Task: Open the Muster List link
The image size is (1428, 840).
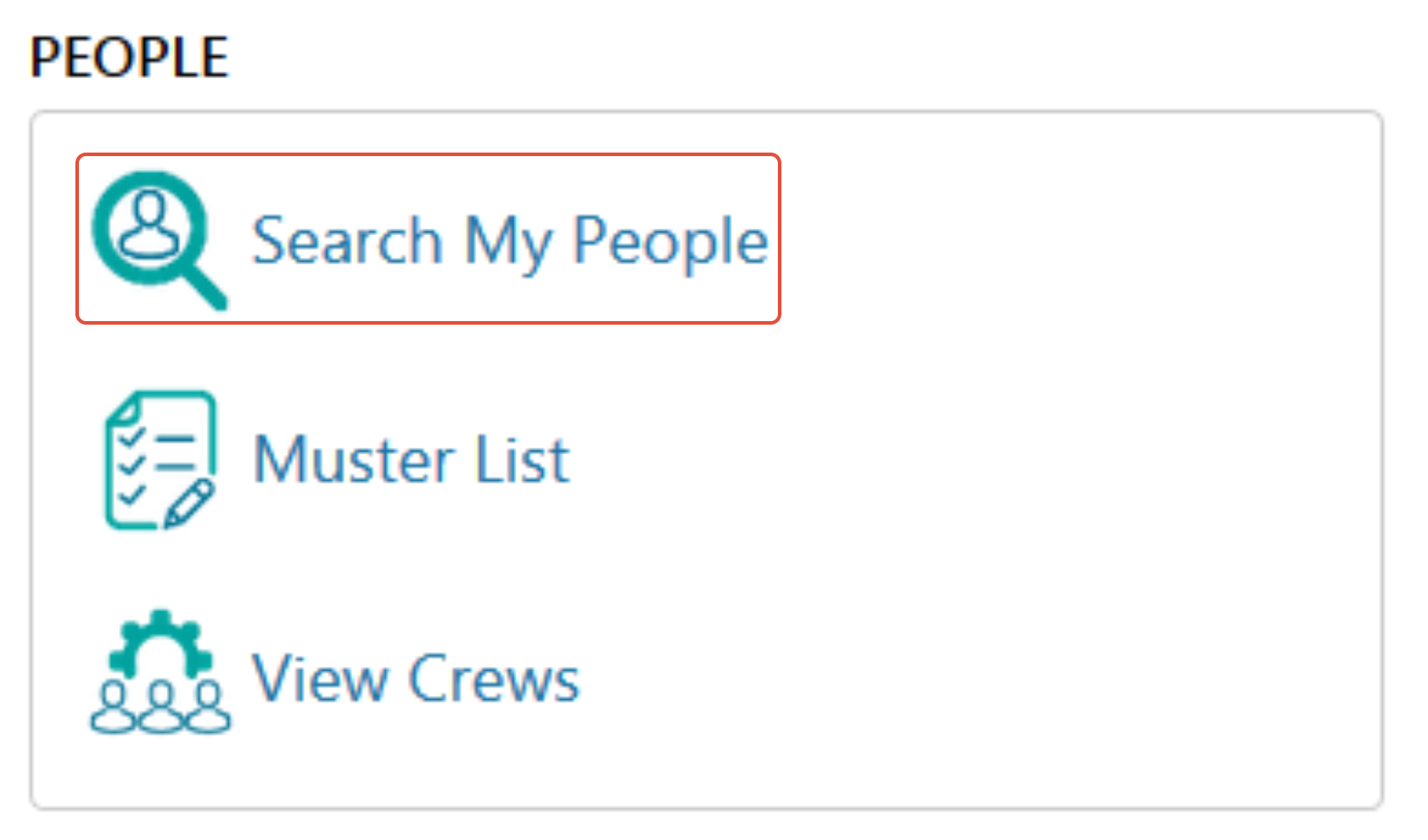Action: click(412, 459)
